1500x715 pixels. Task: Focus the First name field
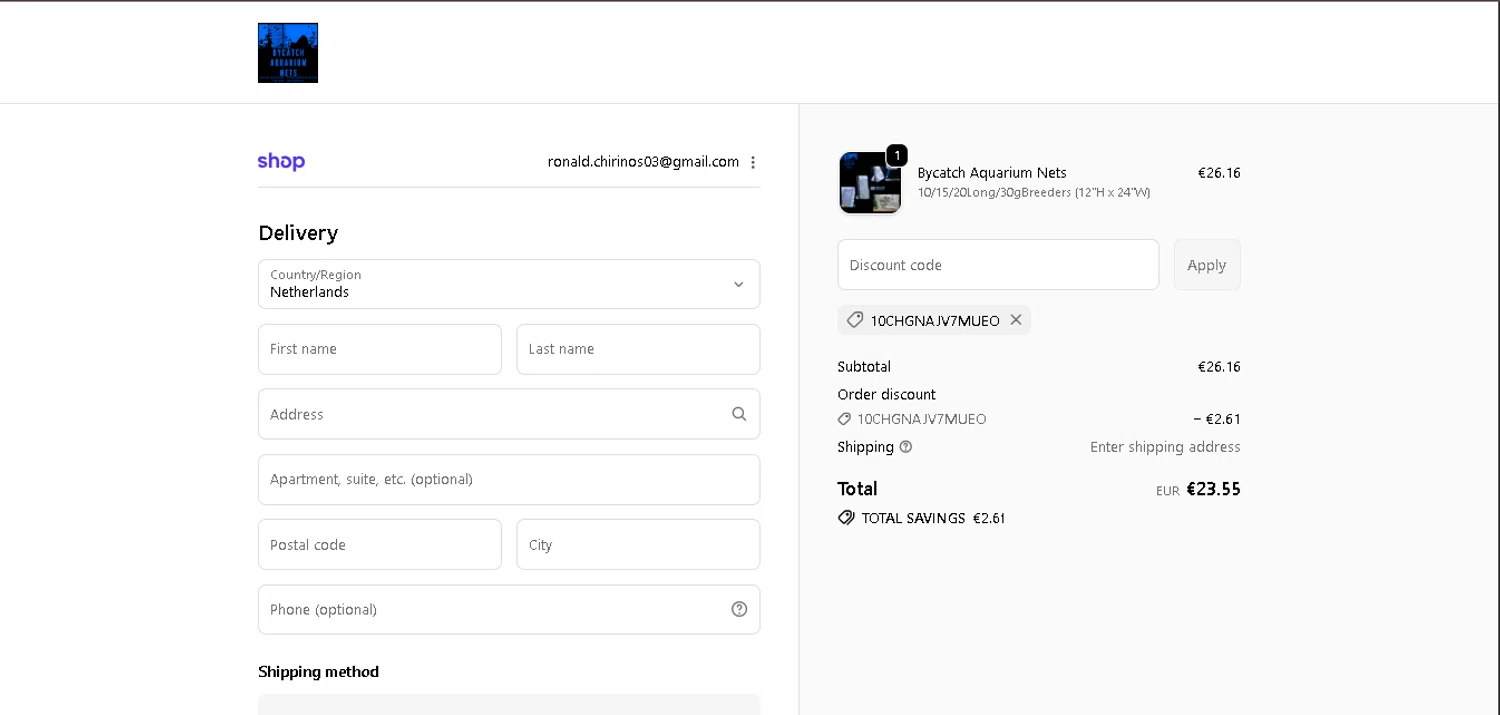tap(380, 349)
